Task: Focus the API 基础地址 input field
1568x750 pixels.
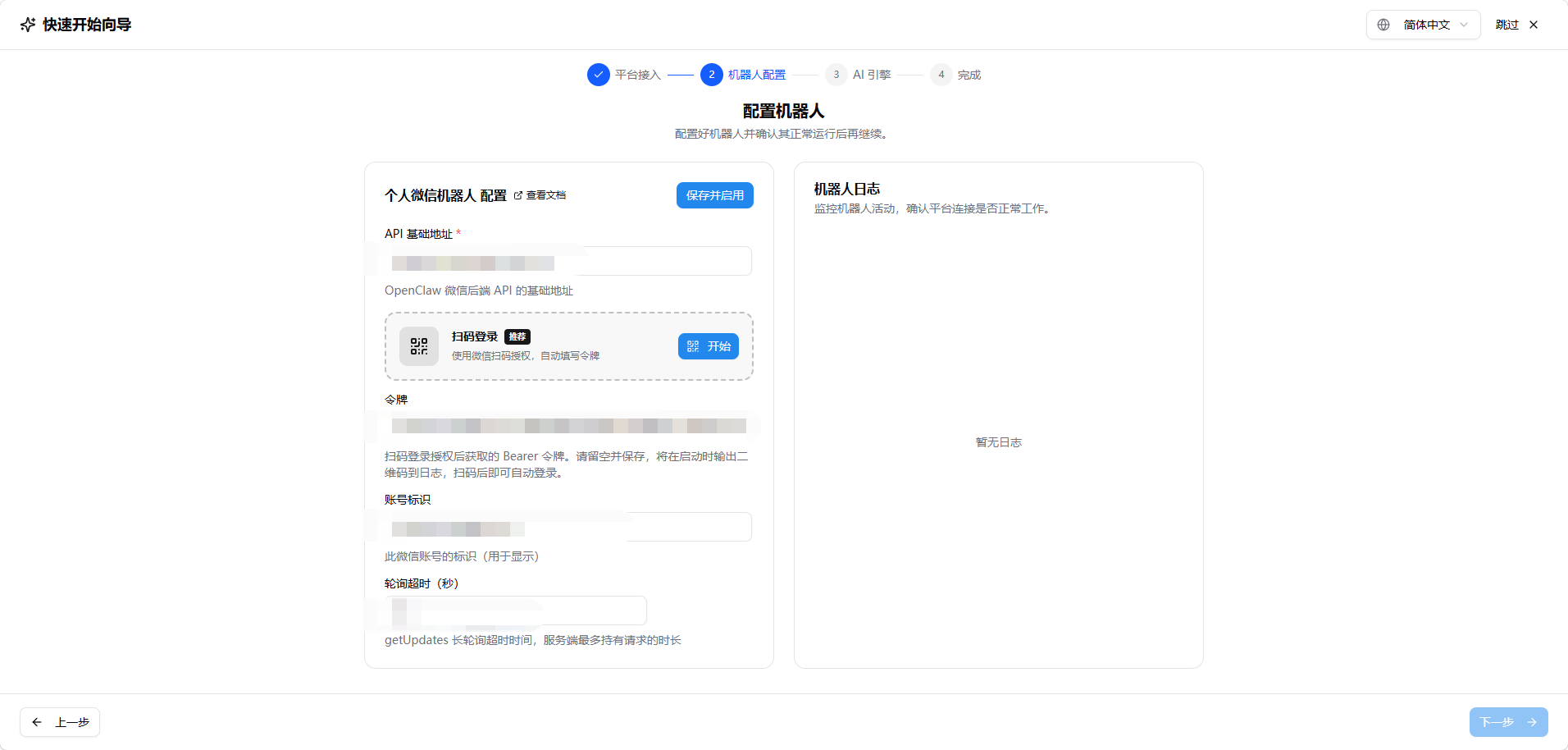Action: point(568,261)
